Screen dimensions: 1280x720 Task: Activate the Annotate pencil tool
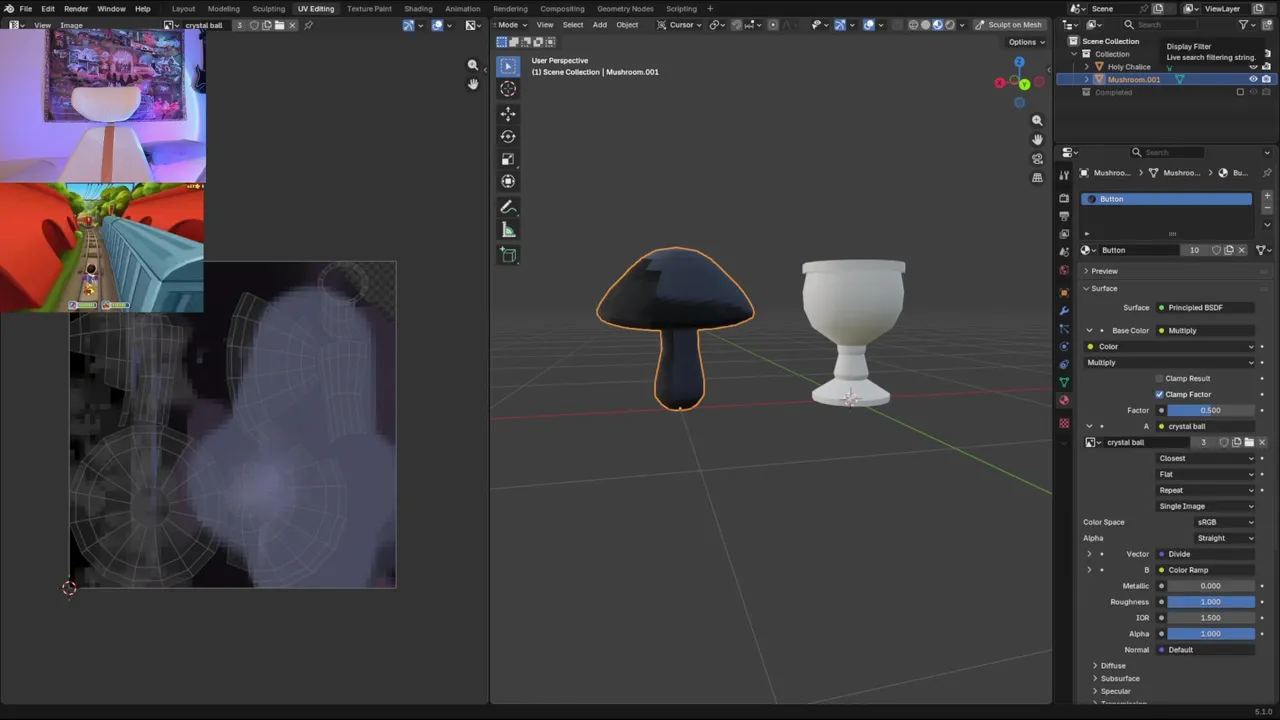[x=508, y=207]
